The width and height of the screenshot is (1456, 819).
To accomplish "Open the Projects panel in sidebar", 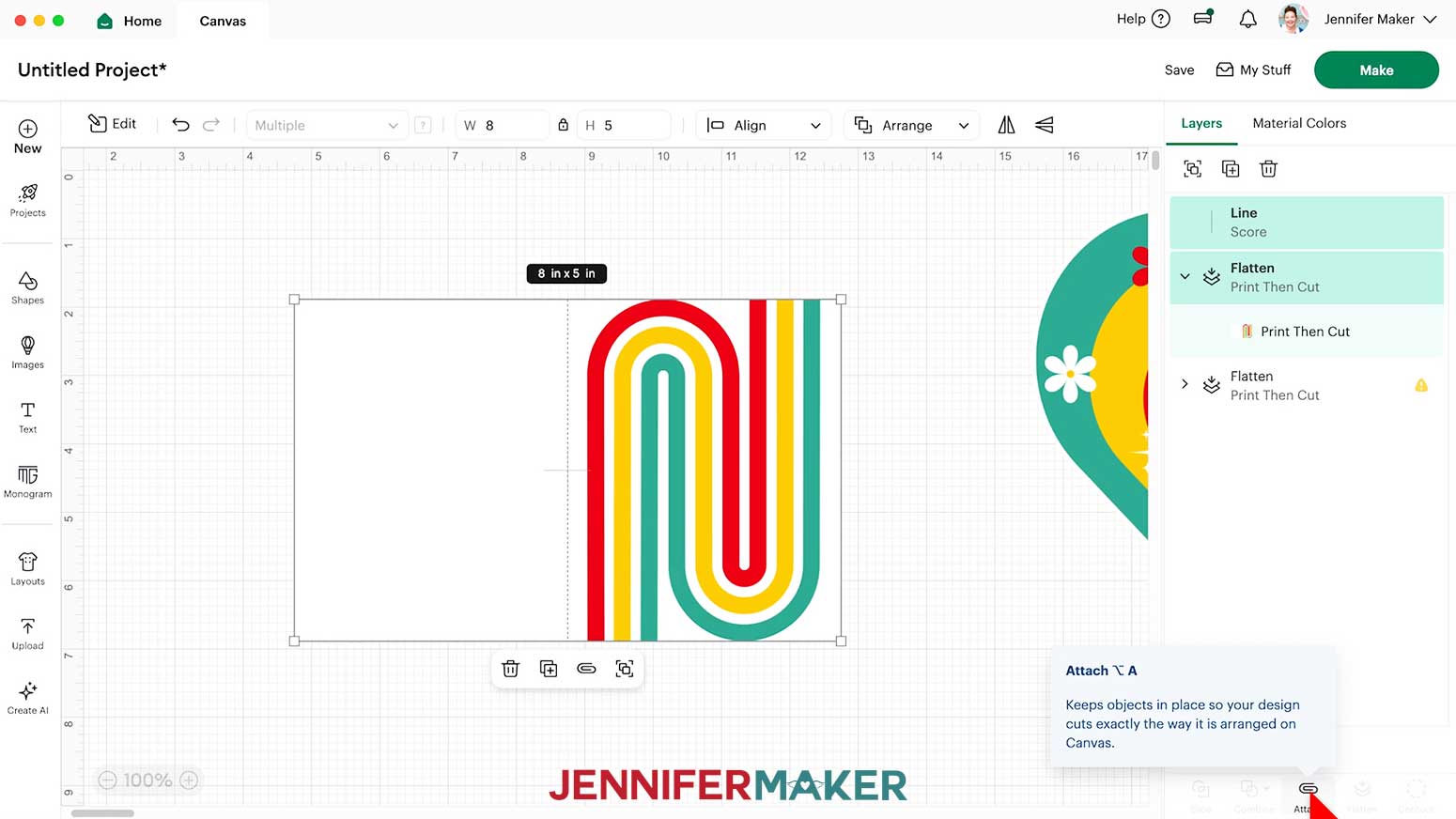I will tap(28, 200).
